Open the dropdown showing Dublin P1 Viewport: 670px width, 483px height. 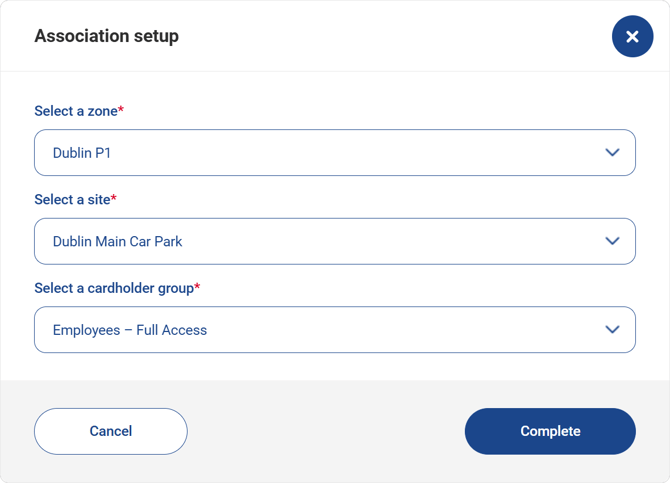(320, 153)
